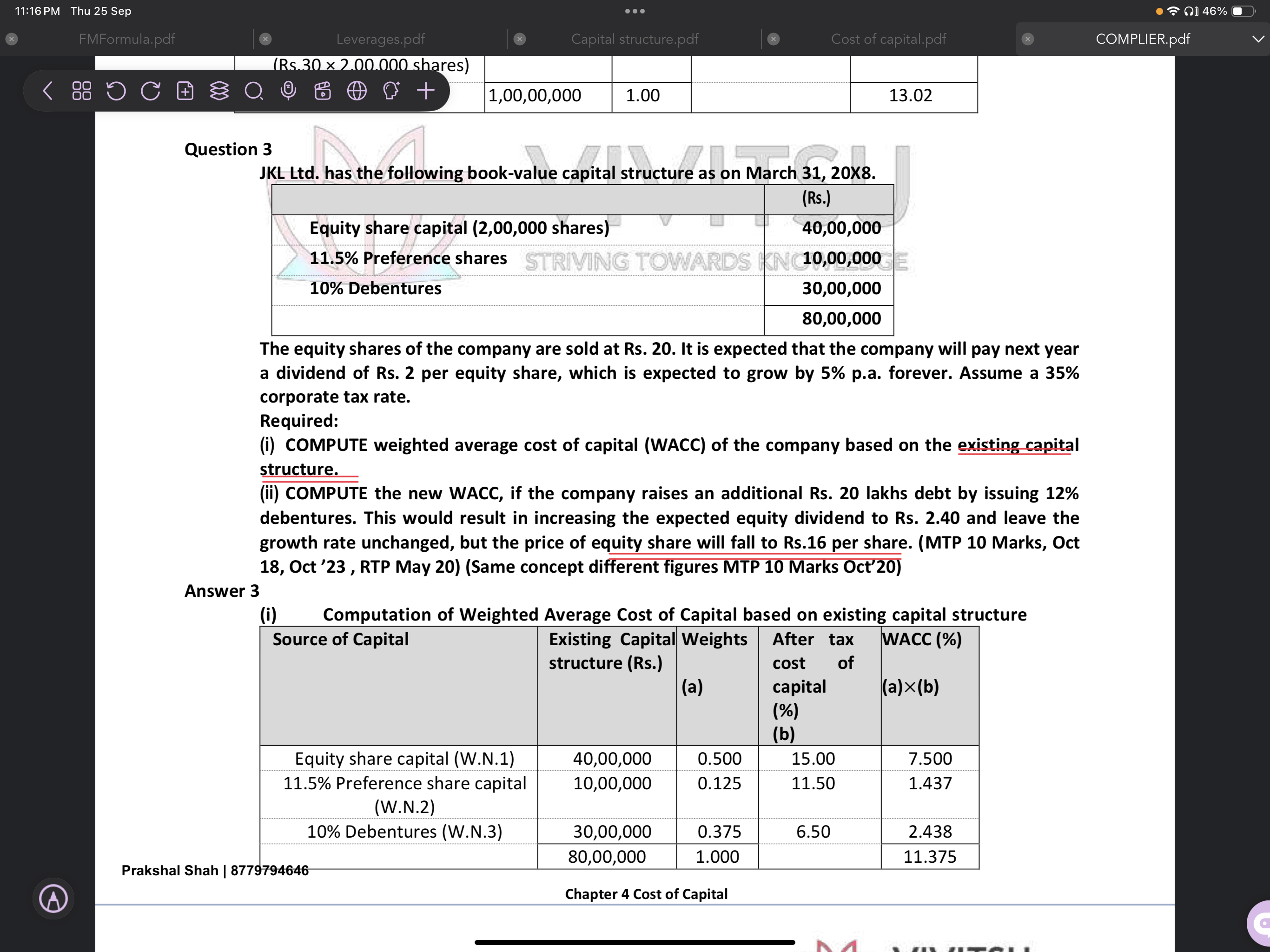Open the globe web browser icon
Screen dimensions: 1270x952
357,91
